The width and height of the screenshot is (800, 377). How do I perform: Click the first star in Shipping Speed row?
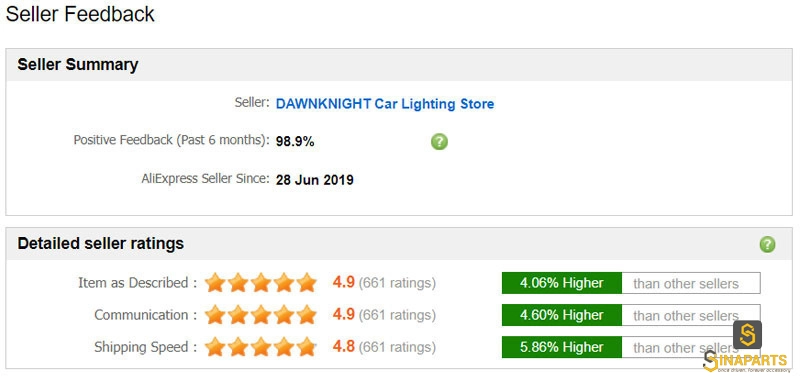coord(215,347)
